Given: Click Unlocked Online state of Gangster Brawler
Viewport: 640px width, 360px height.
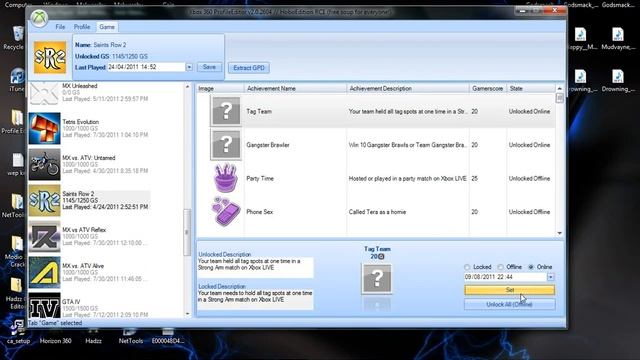Looking at the screenshot, I should [x=529, y=145].
